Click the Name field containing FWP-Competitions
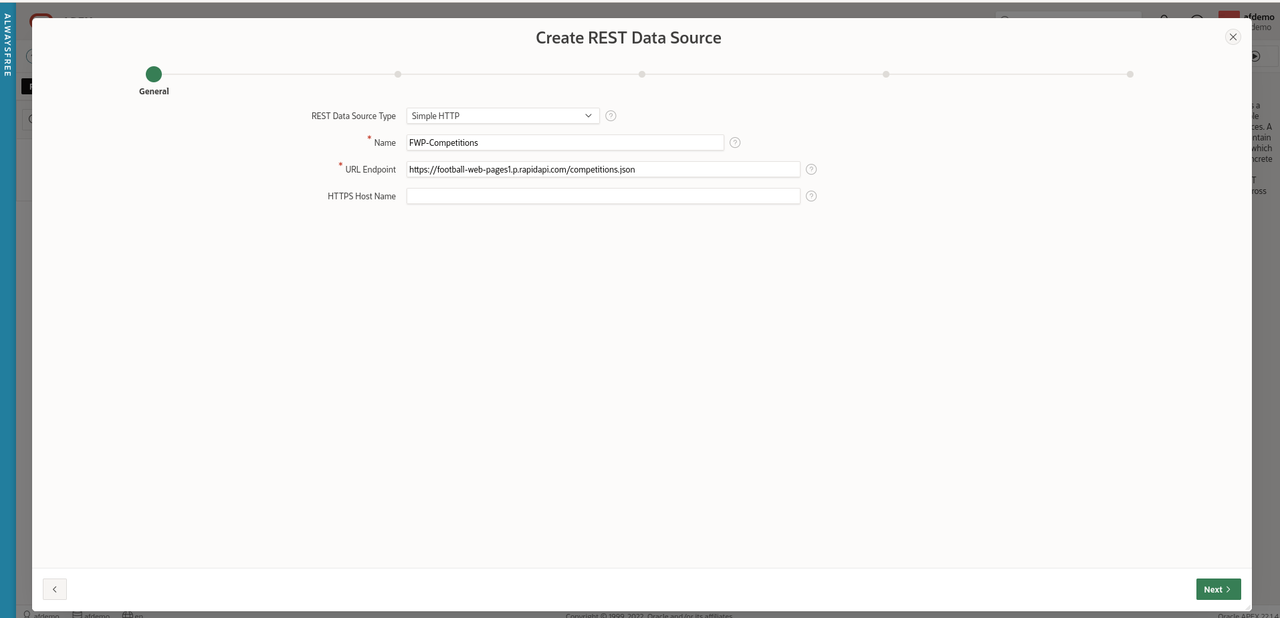1280x618 pixels. pyautogui.click(x=564, y=142)
